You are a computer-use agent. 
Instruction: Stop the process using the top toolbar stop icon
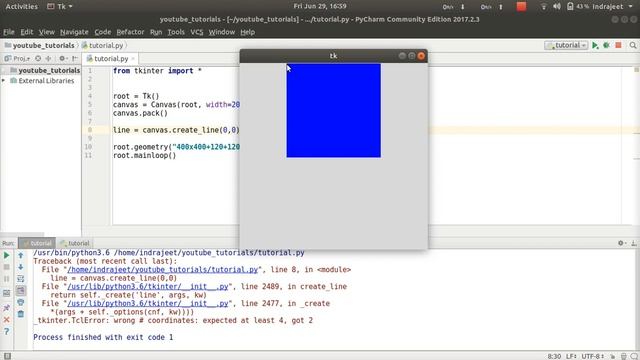(x=618, y=45)
